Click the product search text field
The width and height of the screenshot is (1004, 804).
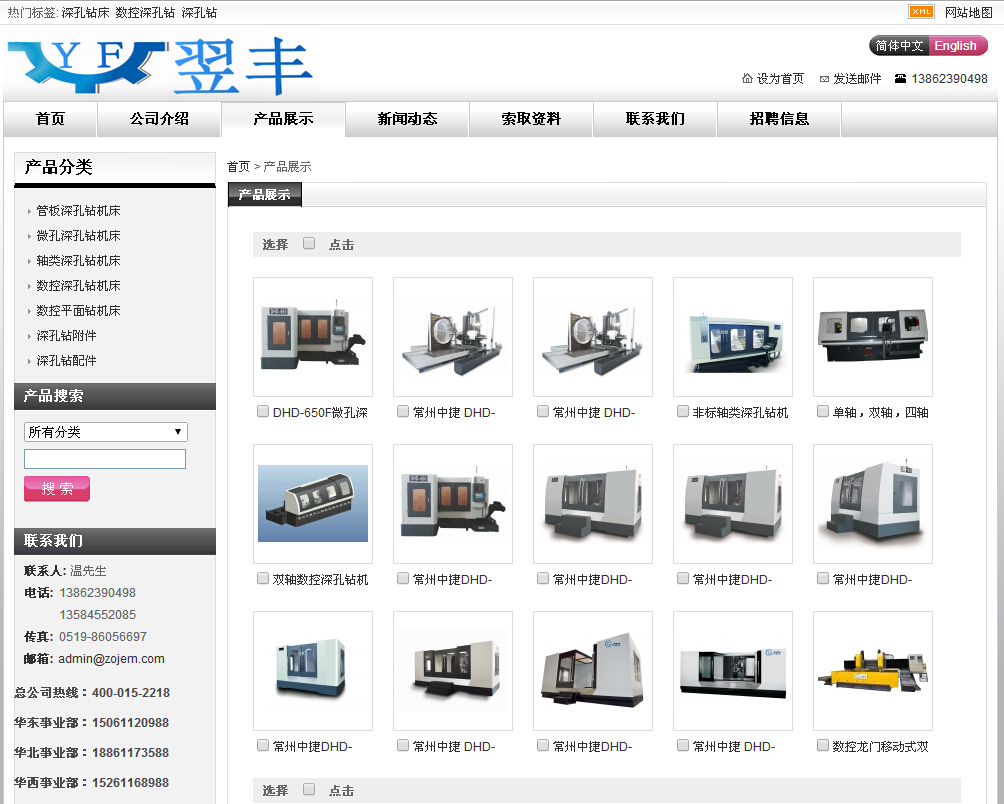pos(105,459)
